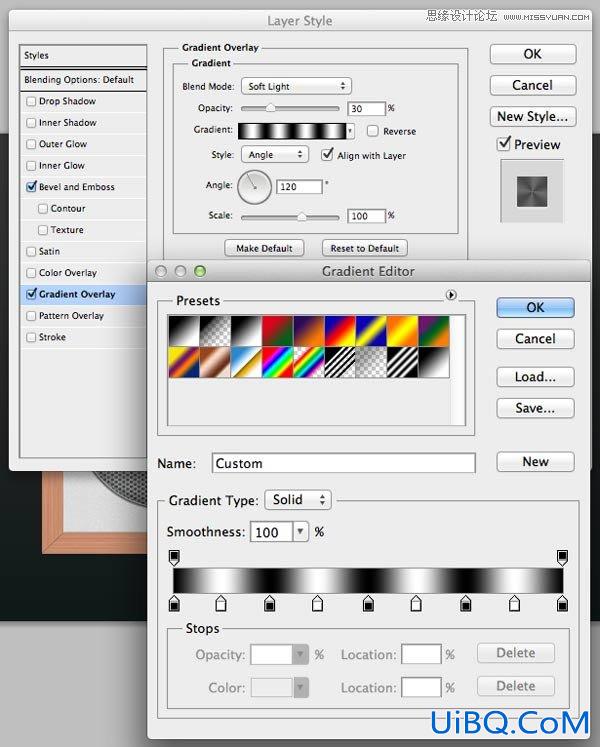
Task: Open the Styles section in Layer Style
Action: [x=83, y=55]
